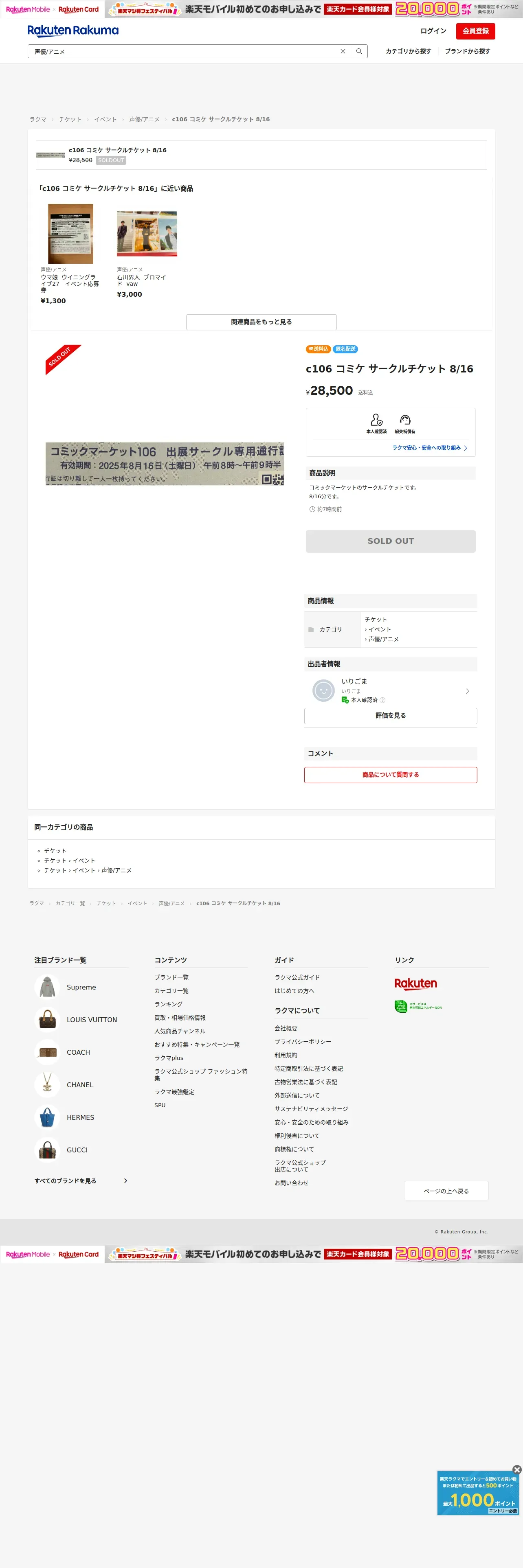Open the カテゴリから探す menu
This screenshot has height=1568, width=523.
click(408, 51)
